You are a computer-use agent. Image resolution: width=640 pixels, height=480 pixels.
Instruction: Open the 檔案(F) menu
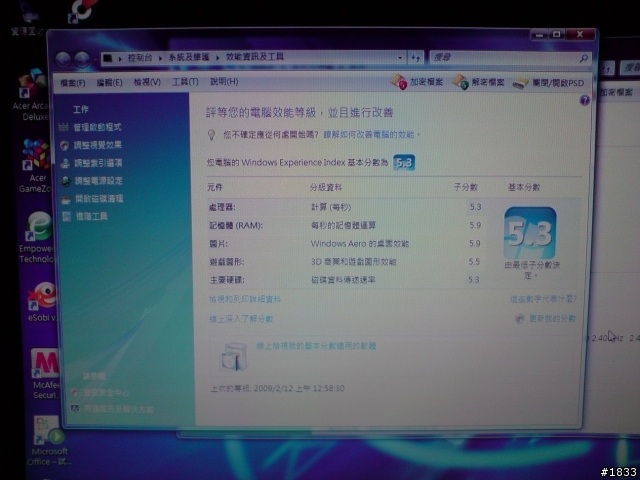pyautogui.click(x=73, y=83)
